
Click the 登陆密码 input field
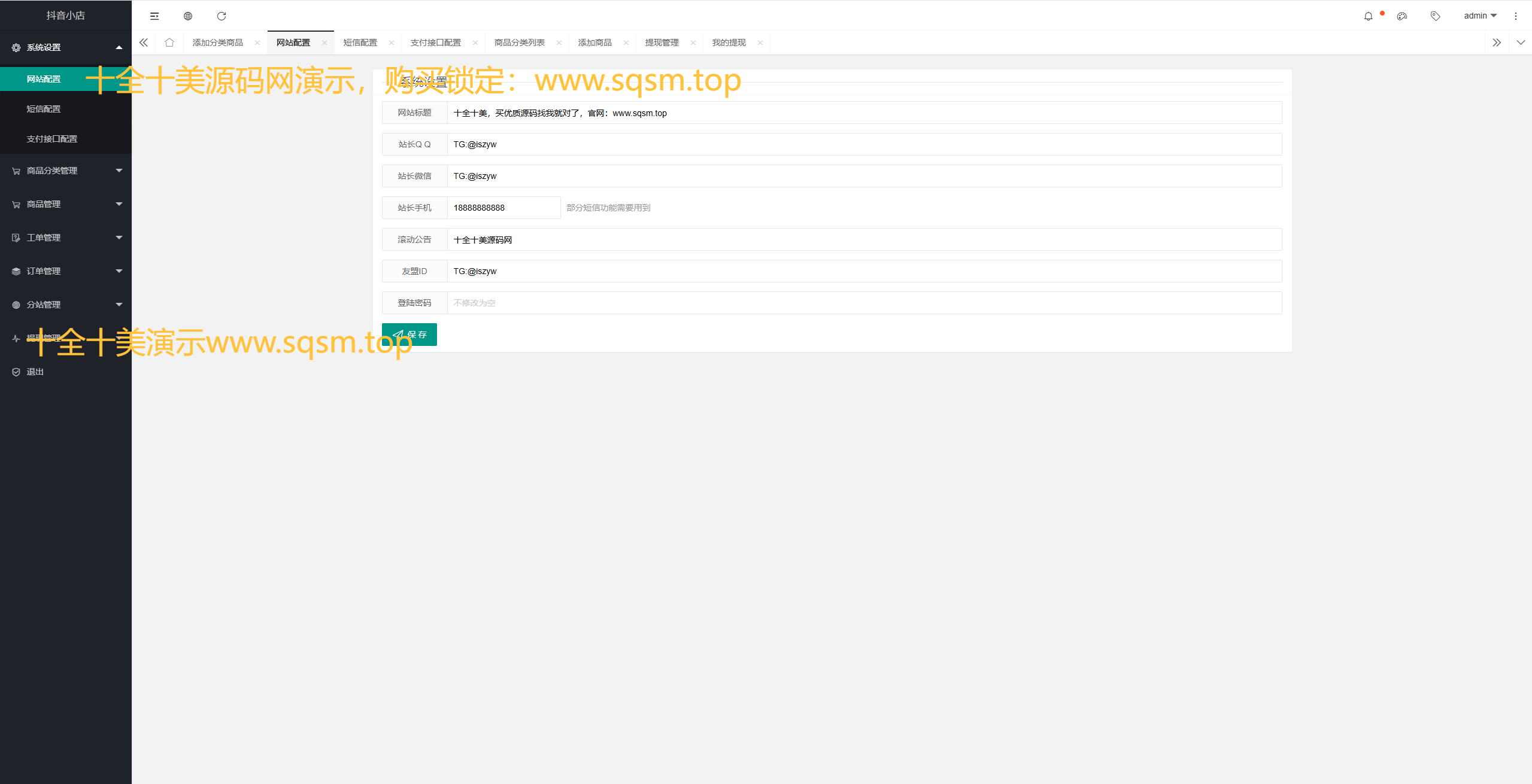pyautogui.click(x=864, y=303)
